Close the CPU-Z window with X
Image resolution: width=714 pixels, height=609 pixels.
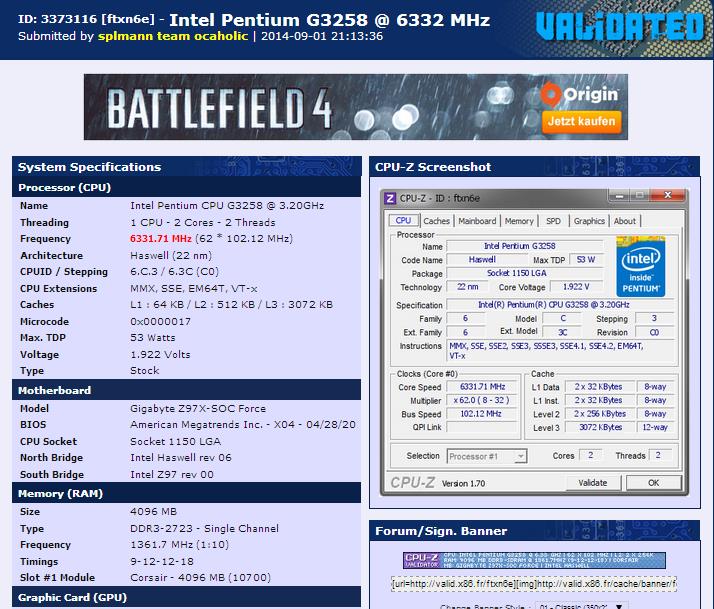pos(668,195)
